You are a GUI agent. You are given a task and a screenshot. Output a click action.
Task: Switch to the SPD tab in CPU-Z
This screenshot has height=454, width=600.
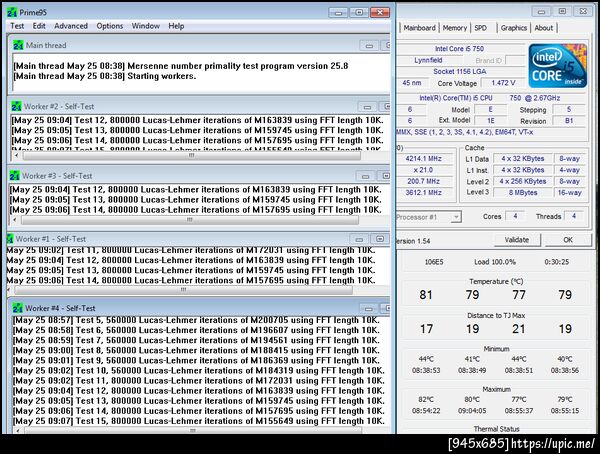pyautogui.click(x=481, y=28)
